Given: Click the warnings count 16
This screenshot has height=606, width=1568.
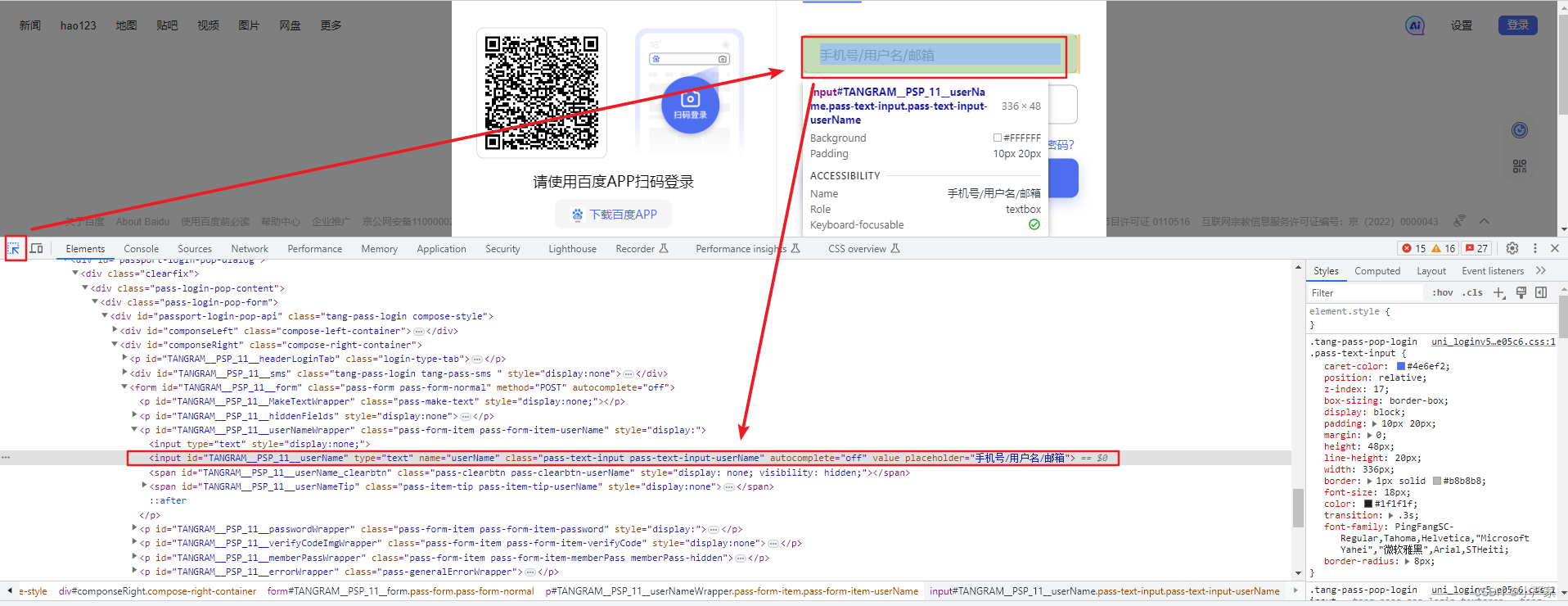Looking at the screenshot, I should click(x=1444, y=248).
